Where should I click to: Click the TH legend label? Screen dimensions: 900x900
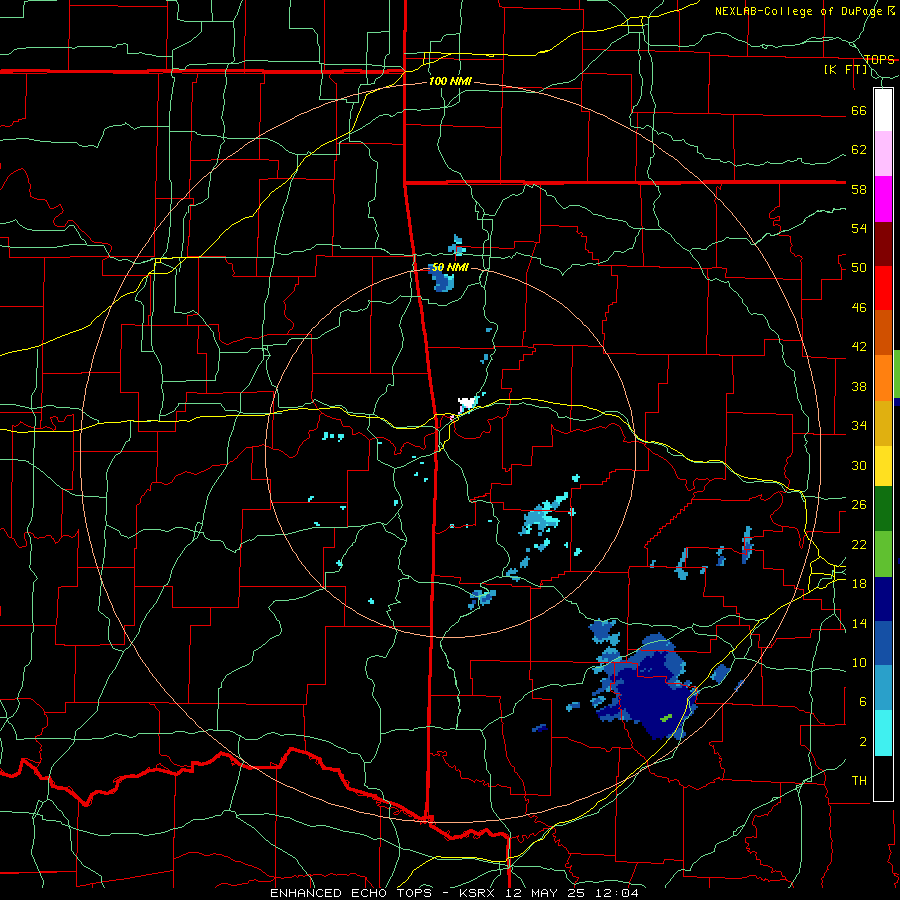tap(859, 780)
